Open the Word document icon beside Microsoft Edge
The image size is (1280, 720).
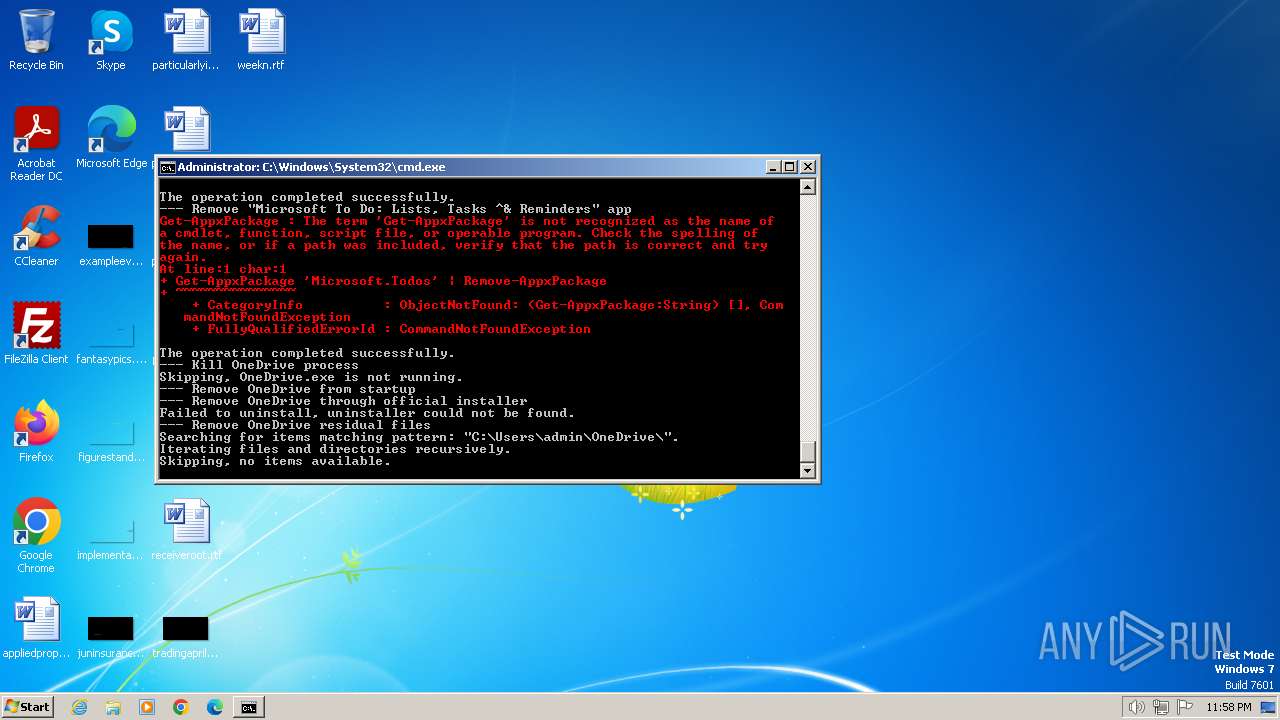coord(186,130)
